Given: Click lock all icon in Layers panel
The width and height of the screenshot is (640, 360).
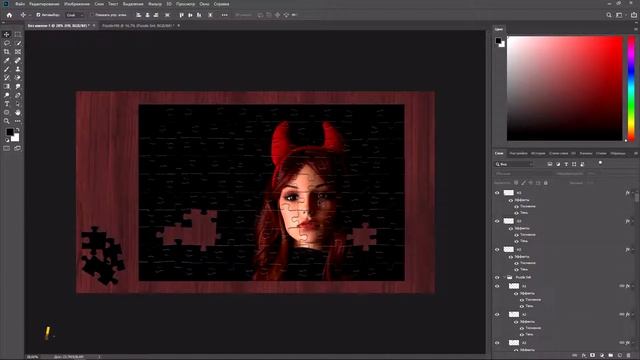Looking at the screenshot, I should [x=546, y=183].
